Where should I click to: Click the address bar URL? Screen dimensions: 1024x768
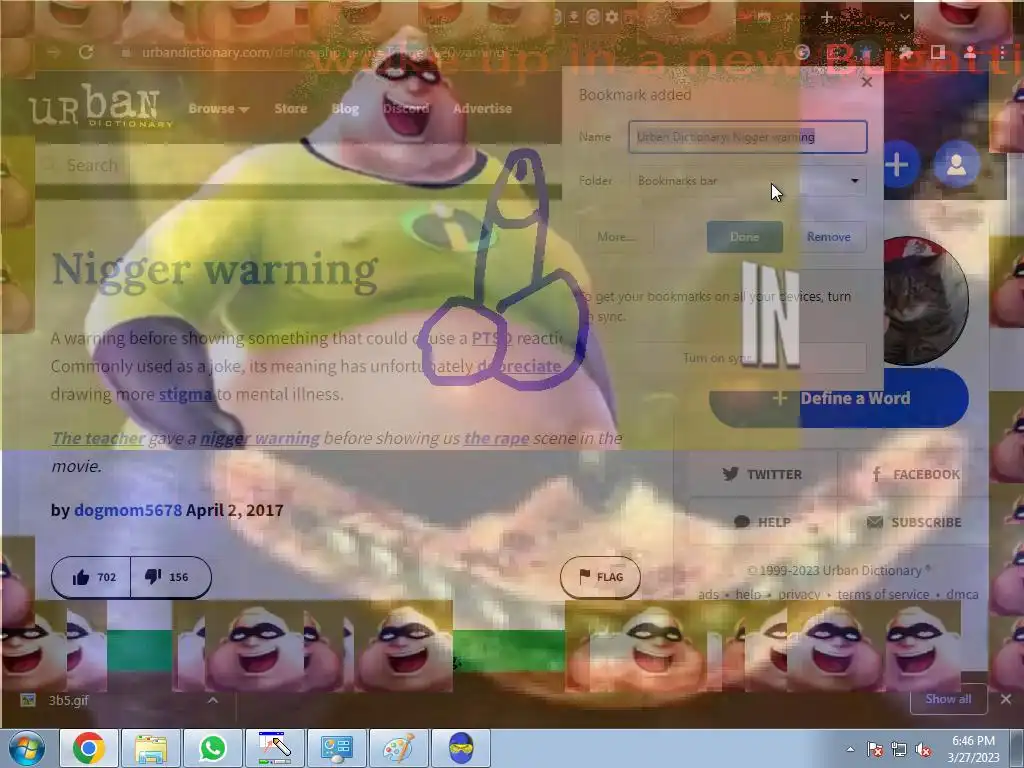point(323,52)
